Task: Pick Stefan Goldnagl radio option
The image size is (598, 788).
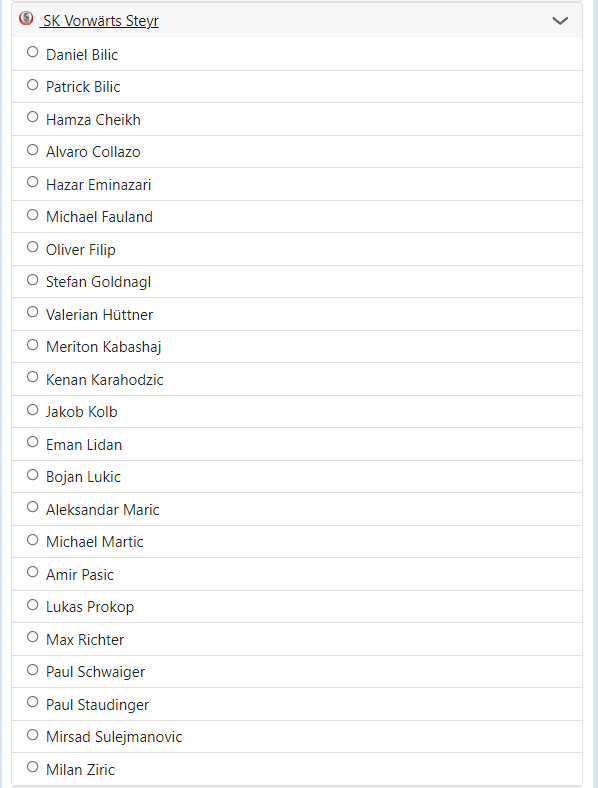Action: [x=33, y=279]
